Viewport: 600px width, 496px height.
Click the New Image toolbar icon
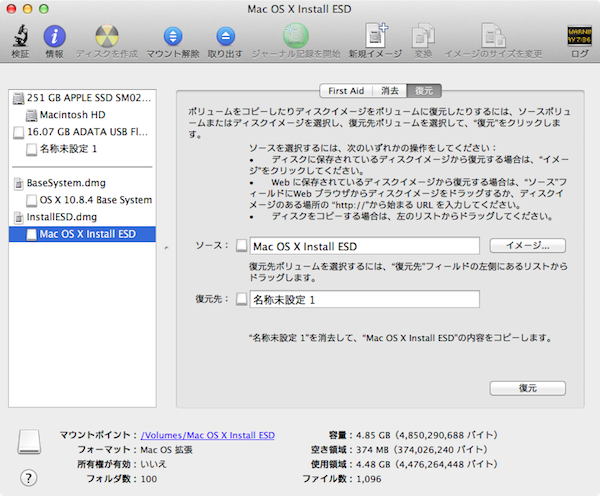[x=376, y=36]
